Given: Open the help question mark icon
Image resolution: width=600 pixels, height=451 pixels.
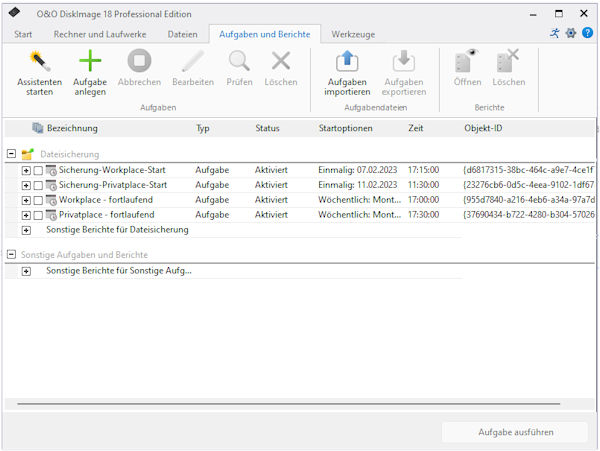Looking at the screenshot, I should (587, 33).
